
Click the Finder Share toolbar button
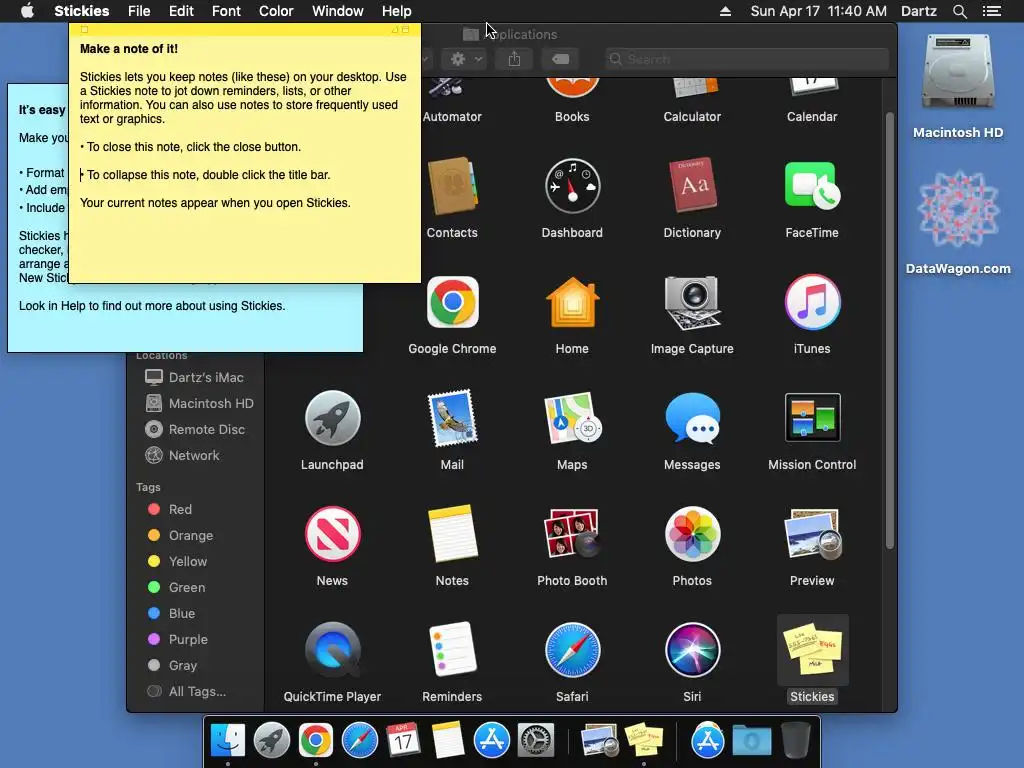pos(515,59)
